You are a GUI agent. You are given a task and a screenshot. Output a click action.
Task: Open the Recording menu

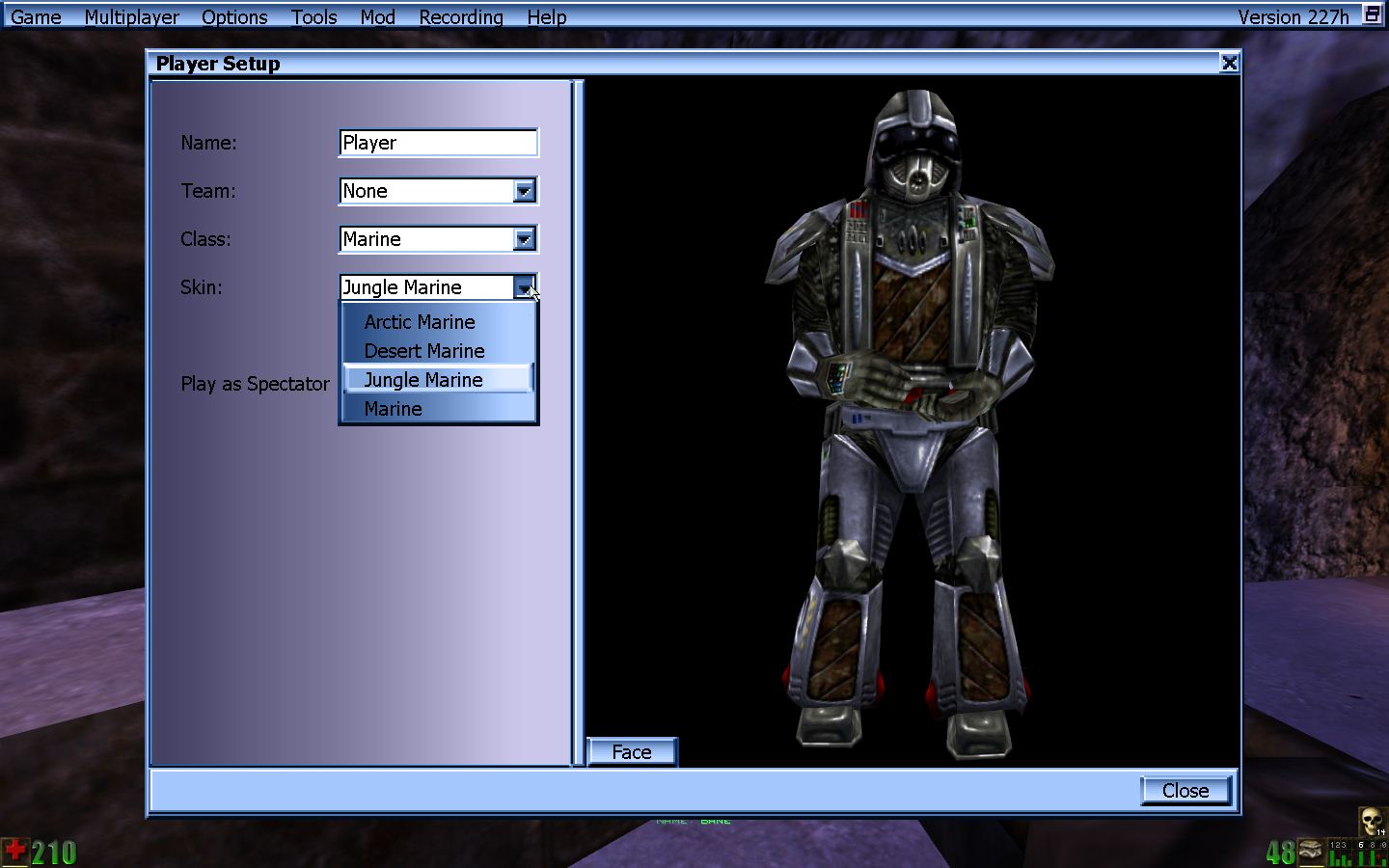point(460,16)
